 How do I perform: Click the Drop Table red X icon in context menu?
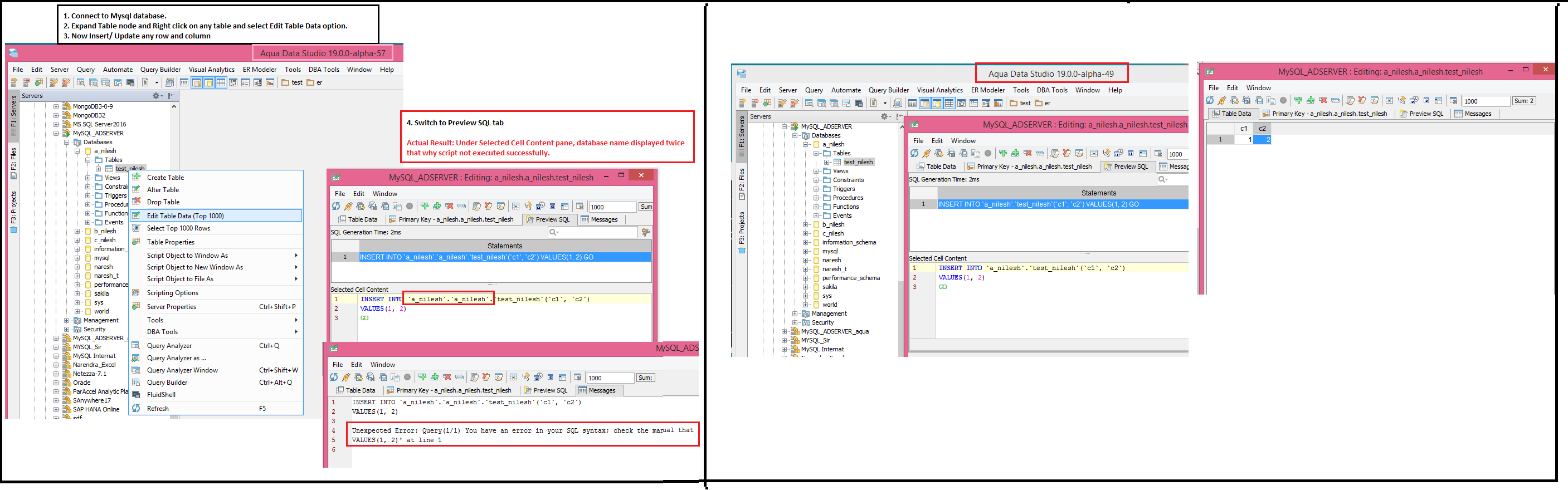click(137, 201)
